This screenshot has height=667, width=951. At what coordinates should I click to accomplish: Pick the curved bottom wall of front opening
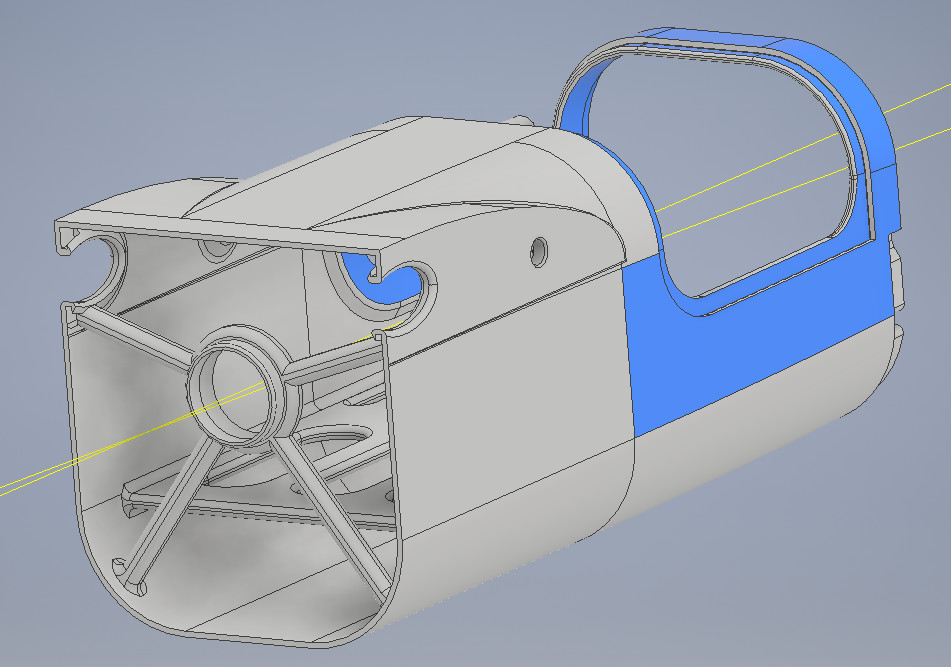pyautogui.click(x=250, y=625)
